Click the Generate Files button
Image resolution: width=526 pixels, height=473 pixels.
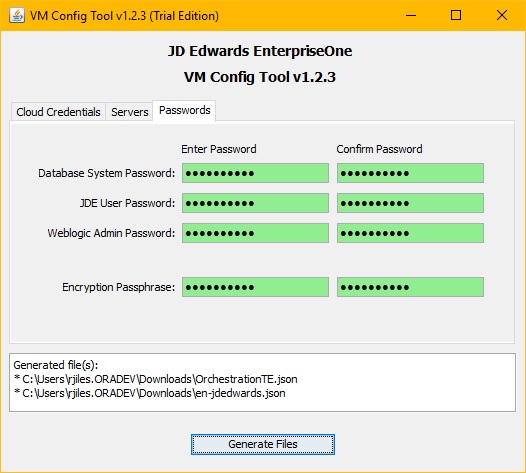click(263, 444)
